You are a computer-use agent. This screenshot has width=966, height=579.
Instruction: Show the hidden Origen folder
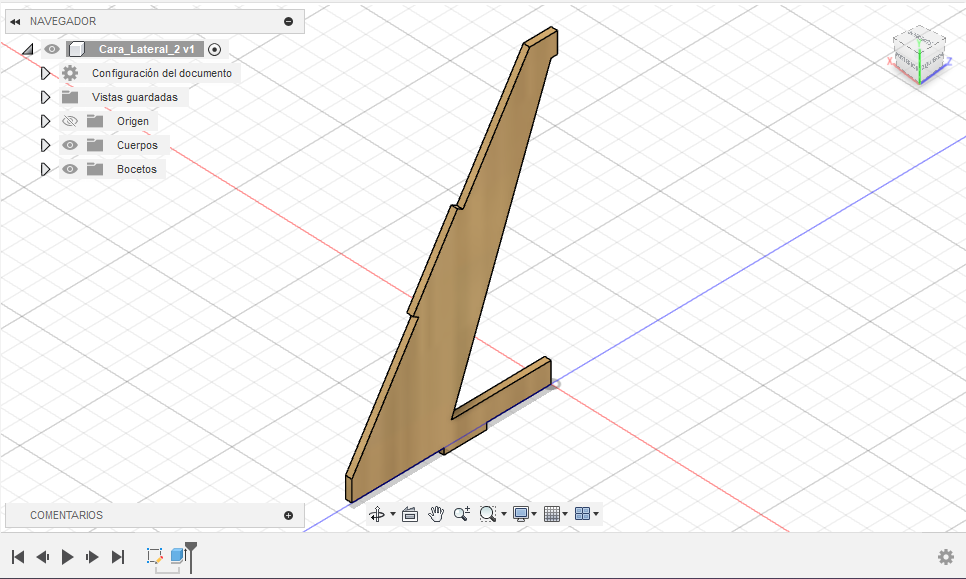(x=70, y=121)
